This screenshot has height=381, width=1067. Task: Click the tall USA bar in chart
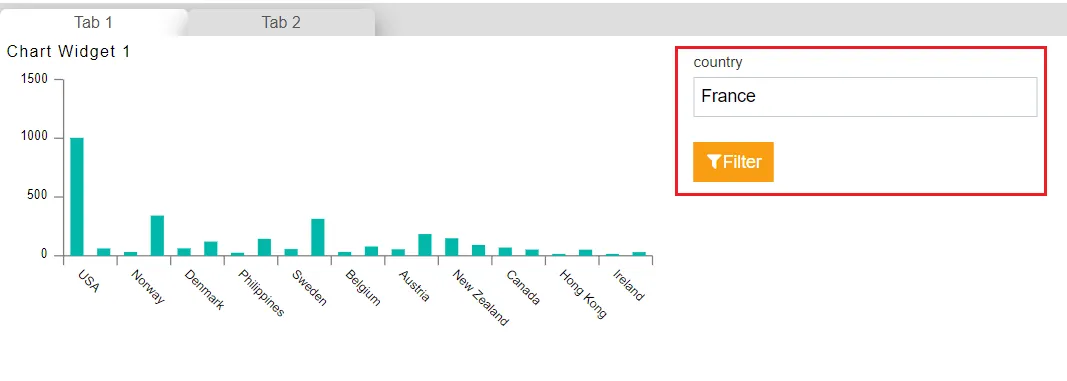pyautogui.click(x=77, y=197)
